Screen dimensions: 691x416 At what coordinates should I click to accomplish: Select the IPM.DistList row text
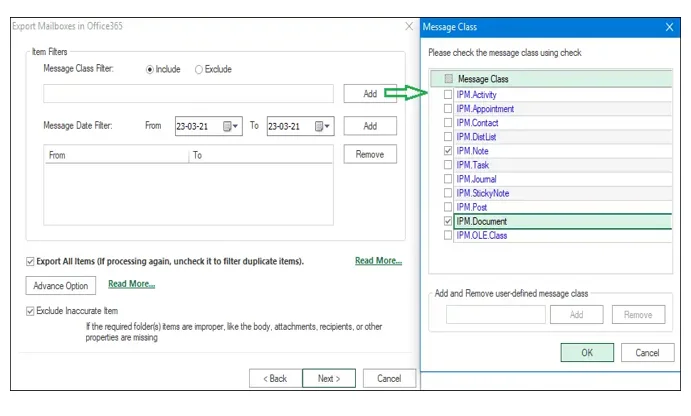point(476,137)
